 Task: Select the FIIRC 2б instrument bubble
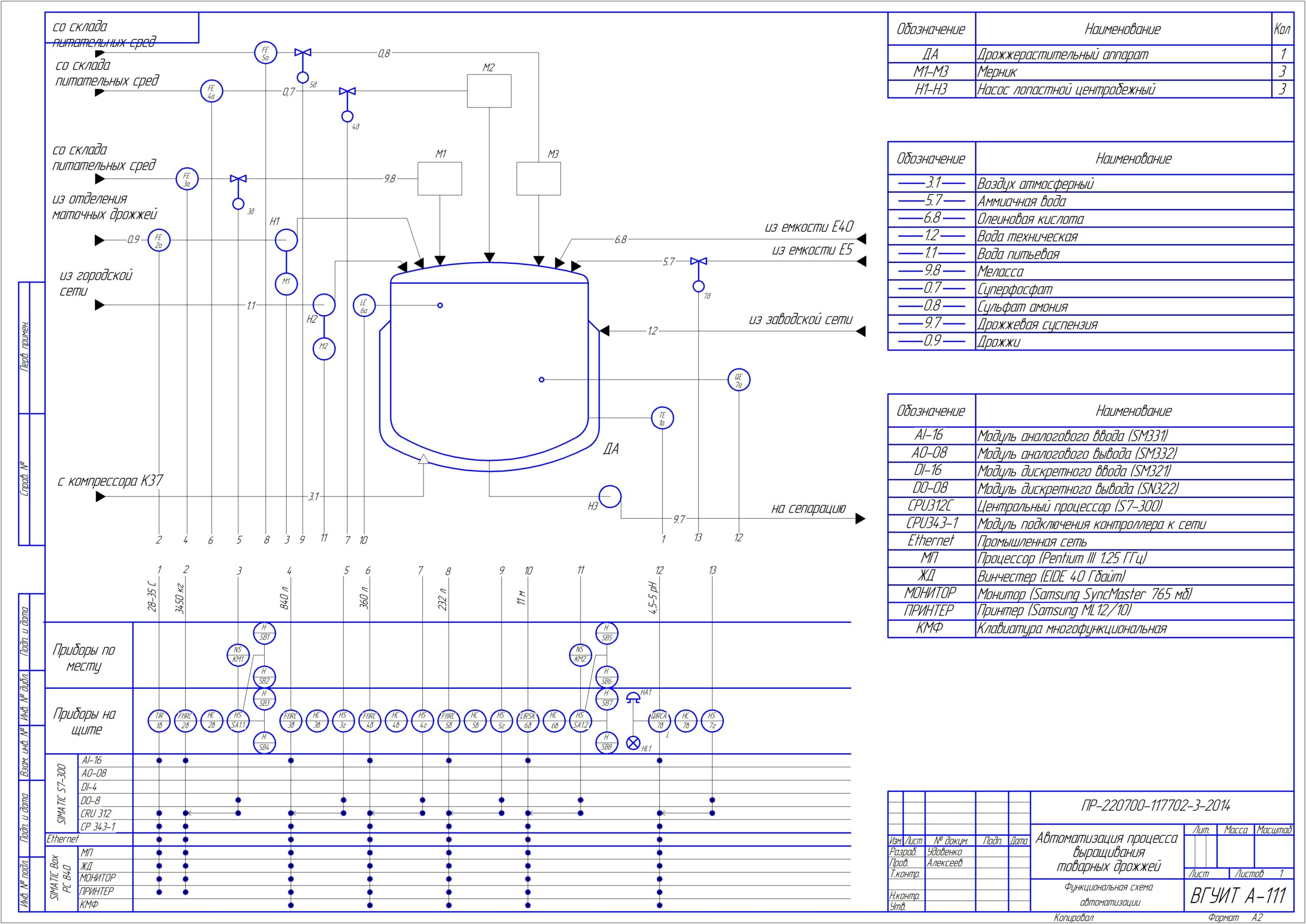pos(185,721)
